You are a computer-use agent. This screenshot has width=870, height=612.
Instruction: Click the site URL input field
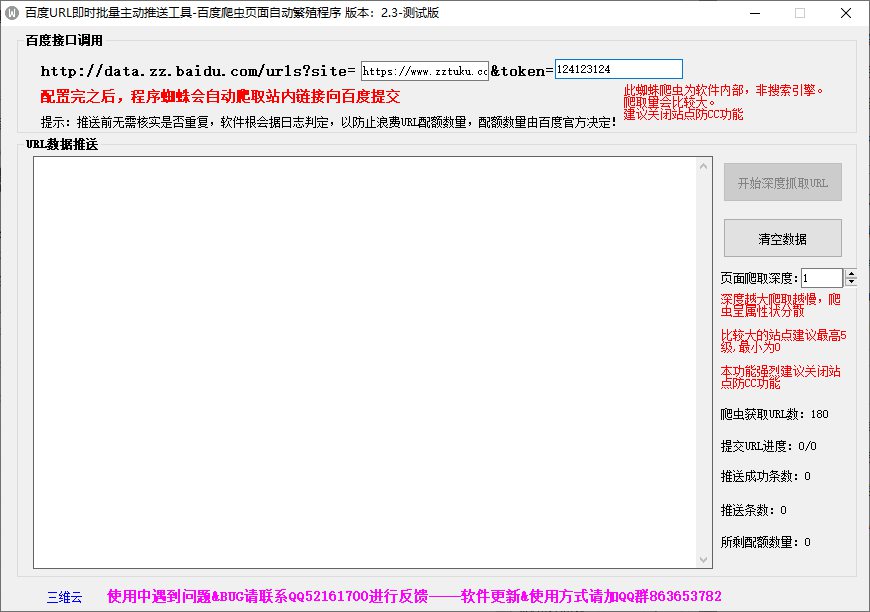pyautogui.click(x=424, y=71)
